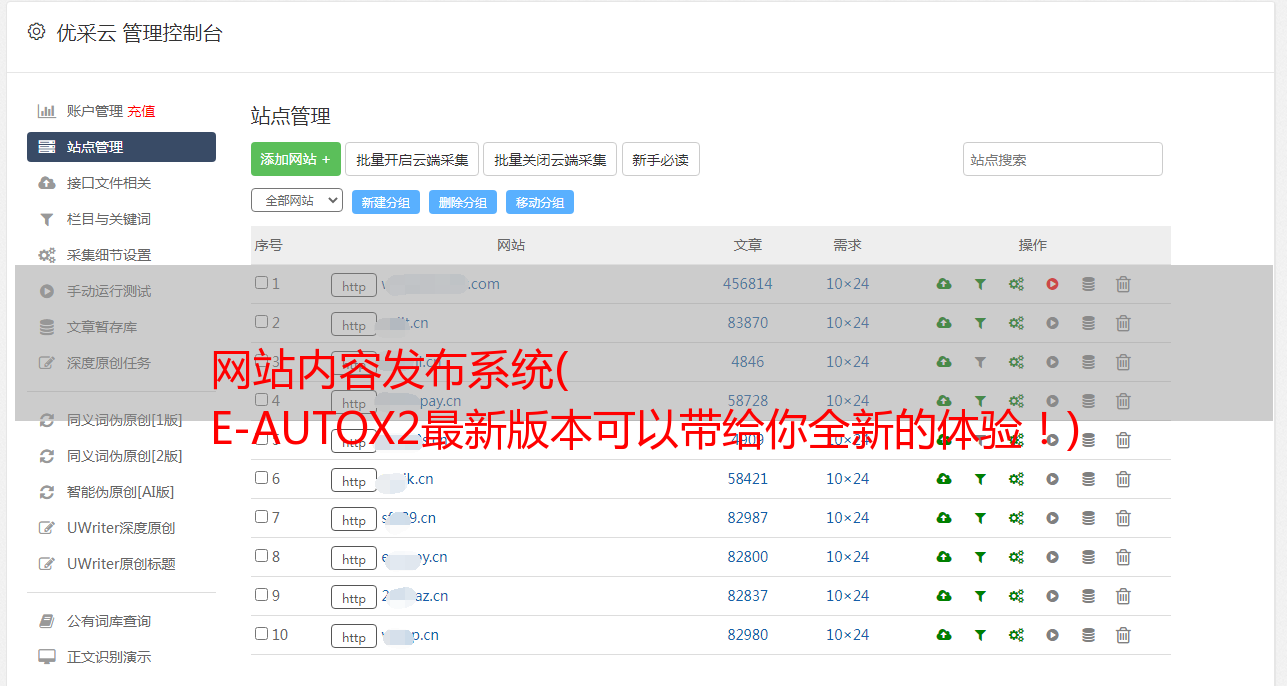Click the http tag in row 8

pos(354,559)
